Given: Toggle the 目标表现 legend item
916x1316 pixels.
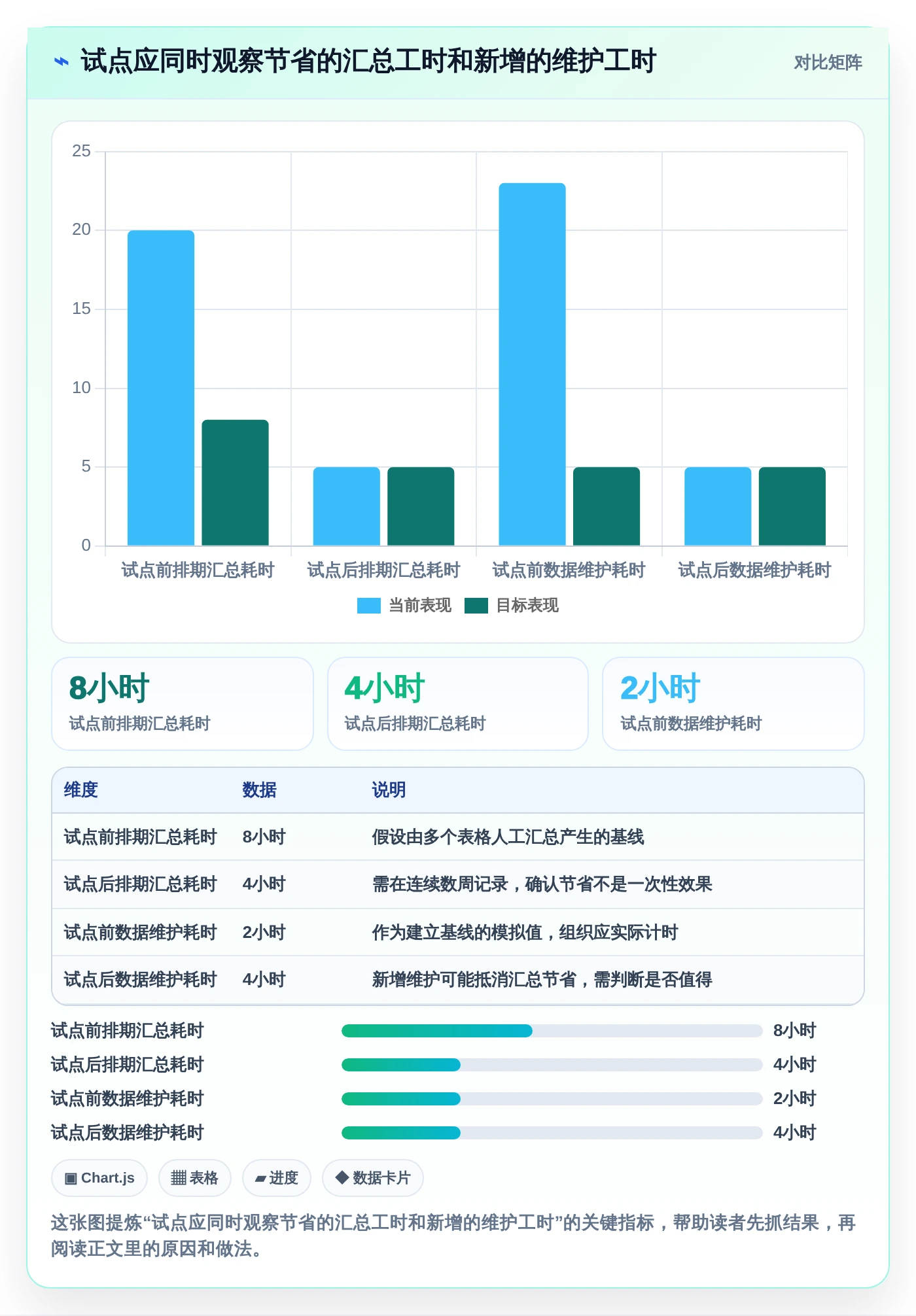Looking at the screenshot, I should coord(512,606).
